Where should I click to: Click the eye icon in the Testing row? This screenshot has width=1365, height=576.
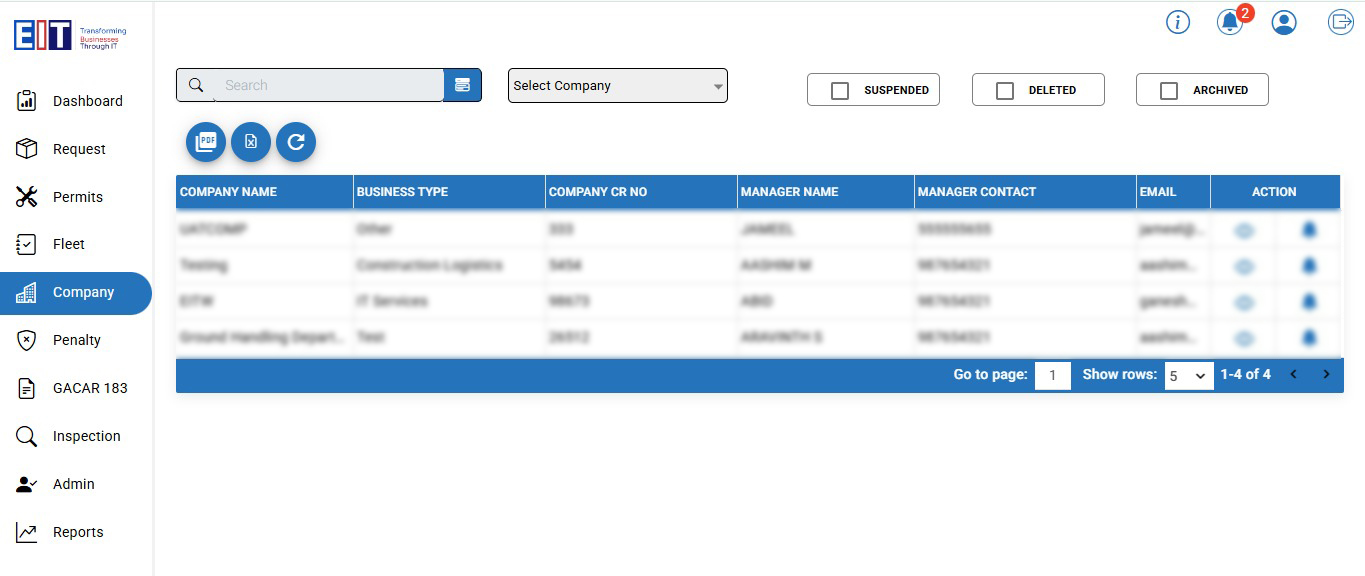pyautogui.click(x=1244, y=266)
